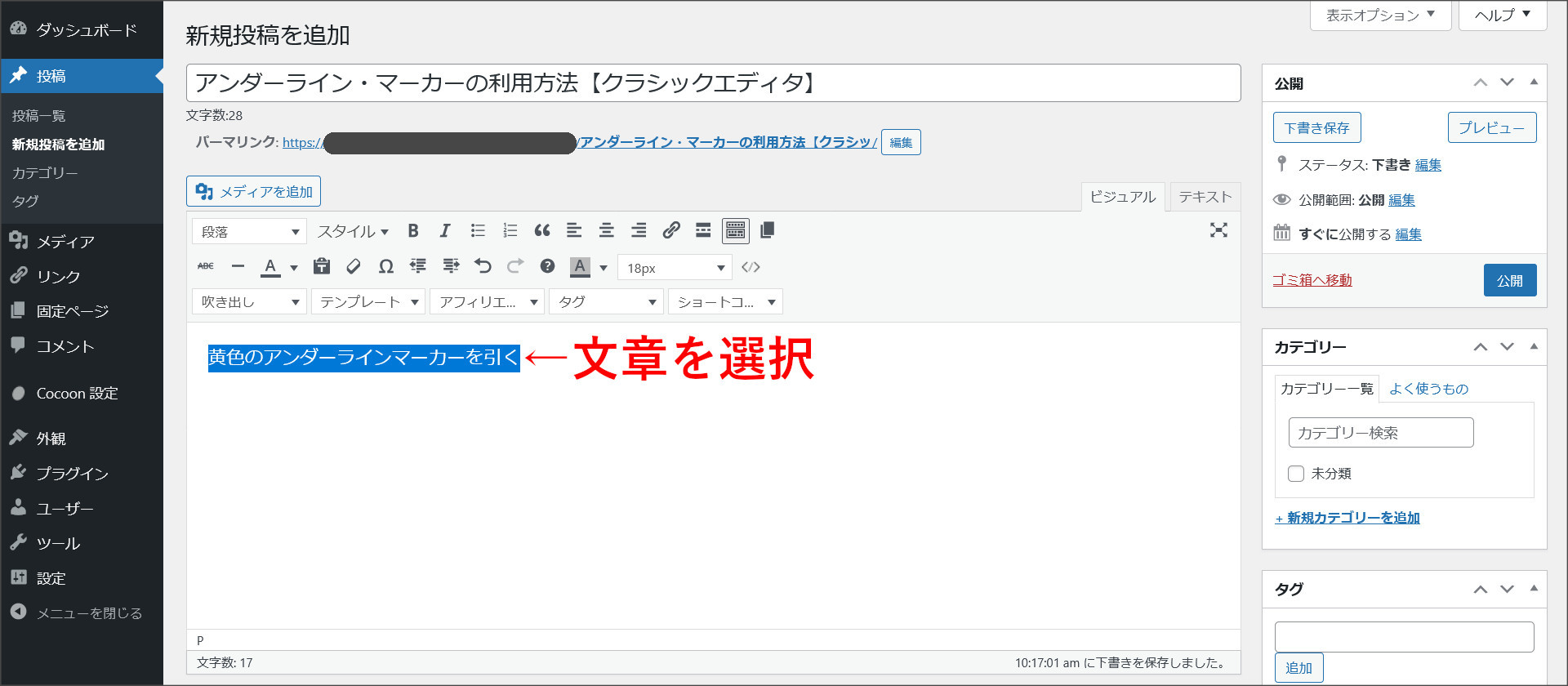Open the ショートコード dropdown
The image size is (1568, 686).
point(725,302)
